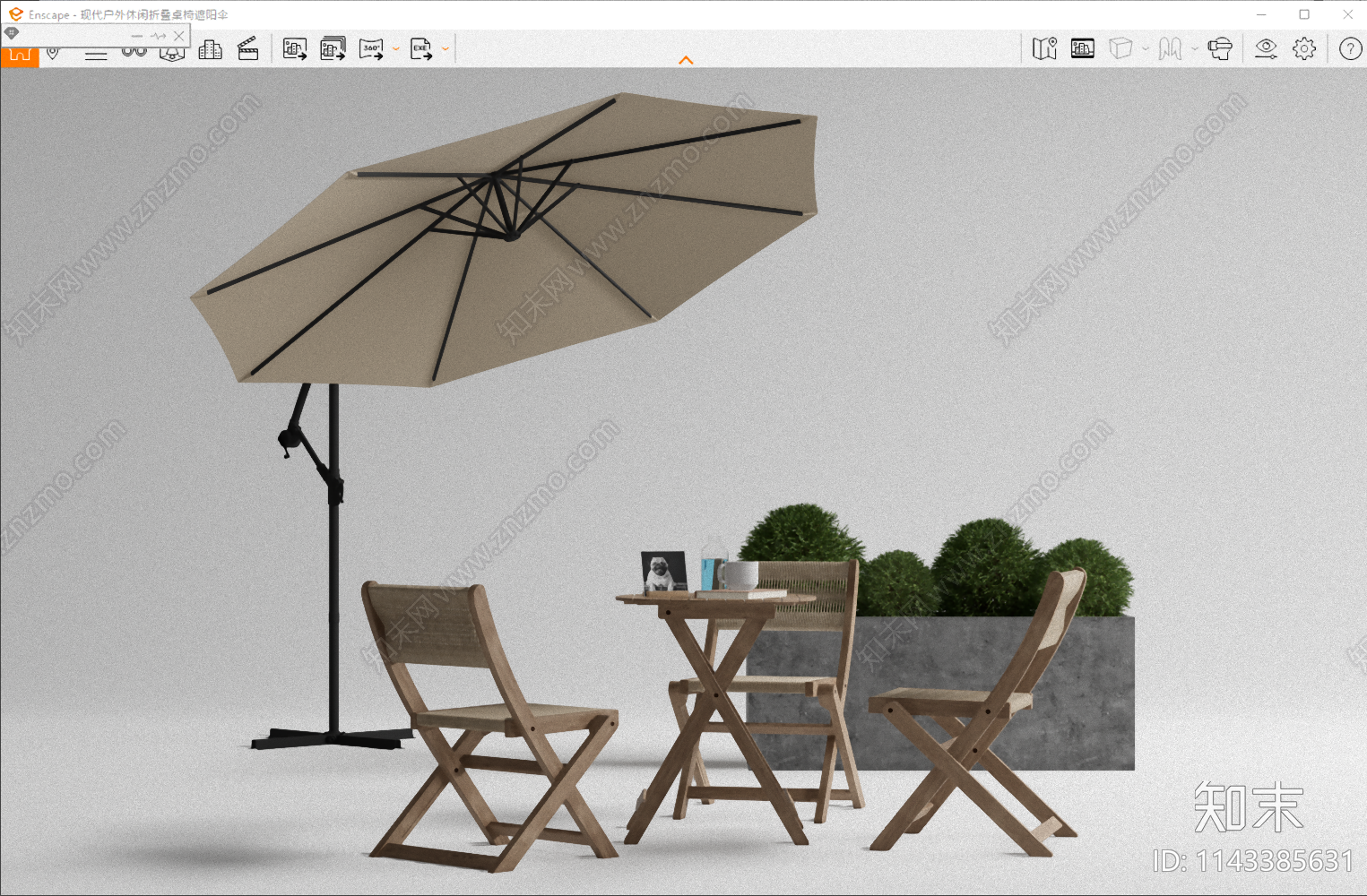This screenshot has height=896, width=1367.
Task: Open the BIM info lines icon
Action: tap(96, 55)
